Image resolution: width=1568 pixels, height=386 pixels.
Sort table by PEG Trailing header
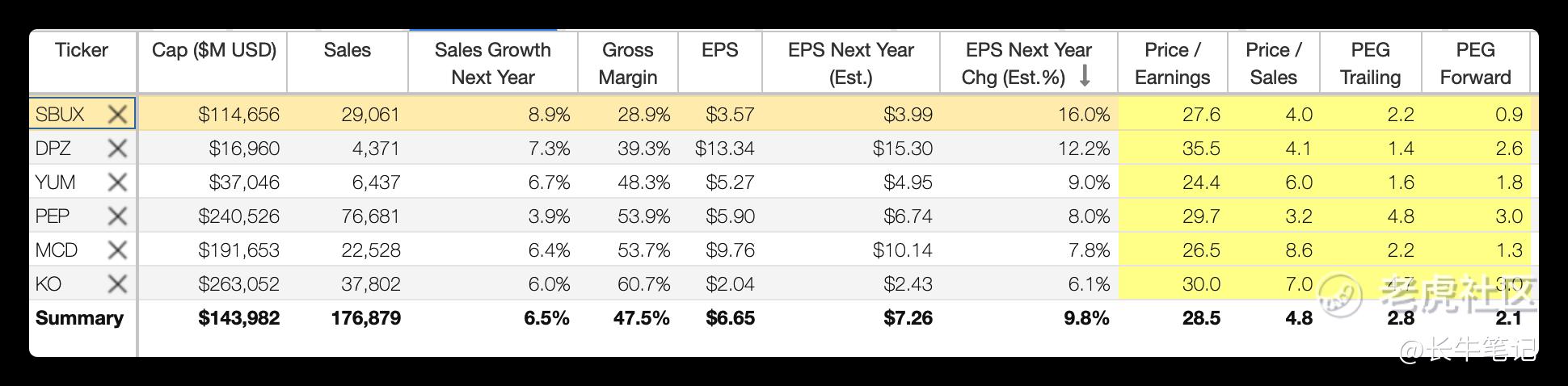click(1370, 63)
